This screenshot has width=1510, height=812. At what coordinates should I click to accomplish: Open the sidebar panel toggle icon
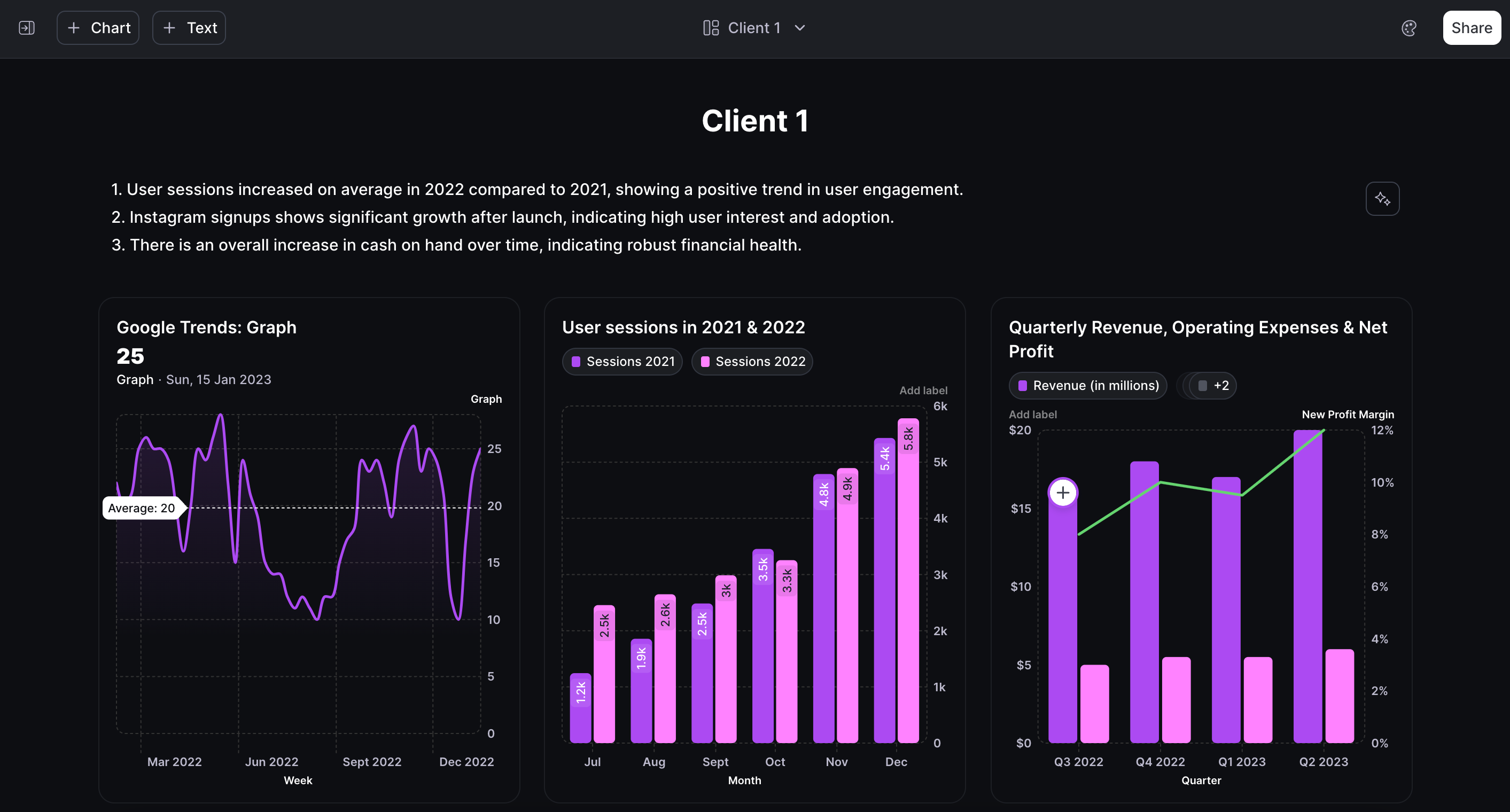click(27, 28)
